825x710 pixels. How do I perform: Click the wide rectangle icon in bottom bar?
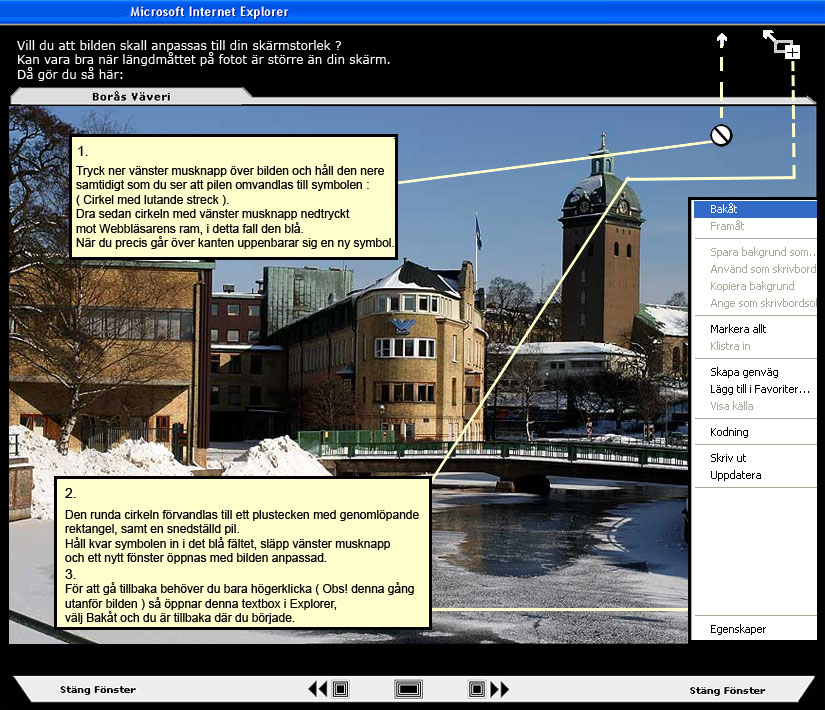(x=408, y=689)
